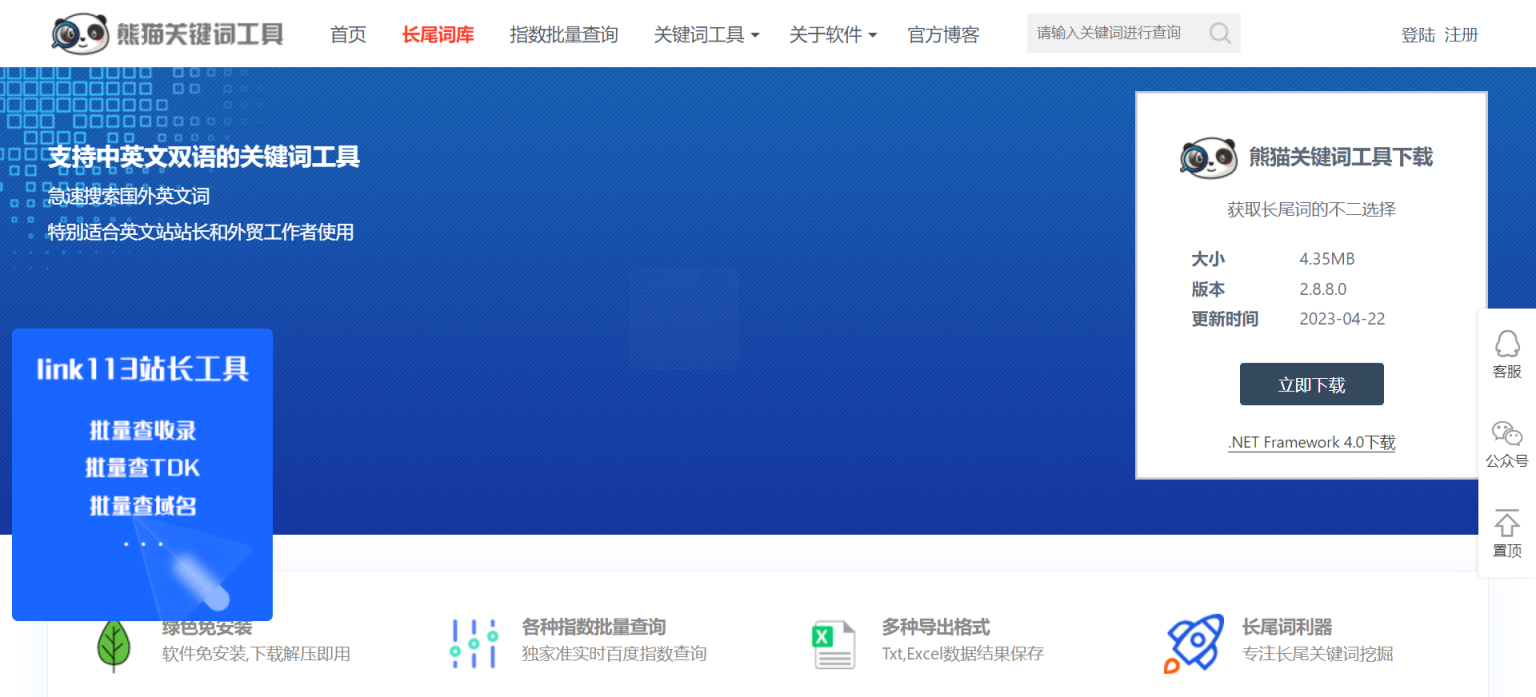Switch to the 首页 menu item
Viewport: 1536px width, 697px height.
pyautogui.click(x=348, y=33)
